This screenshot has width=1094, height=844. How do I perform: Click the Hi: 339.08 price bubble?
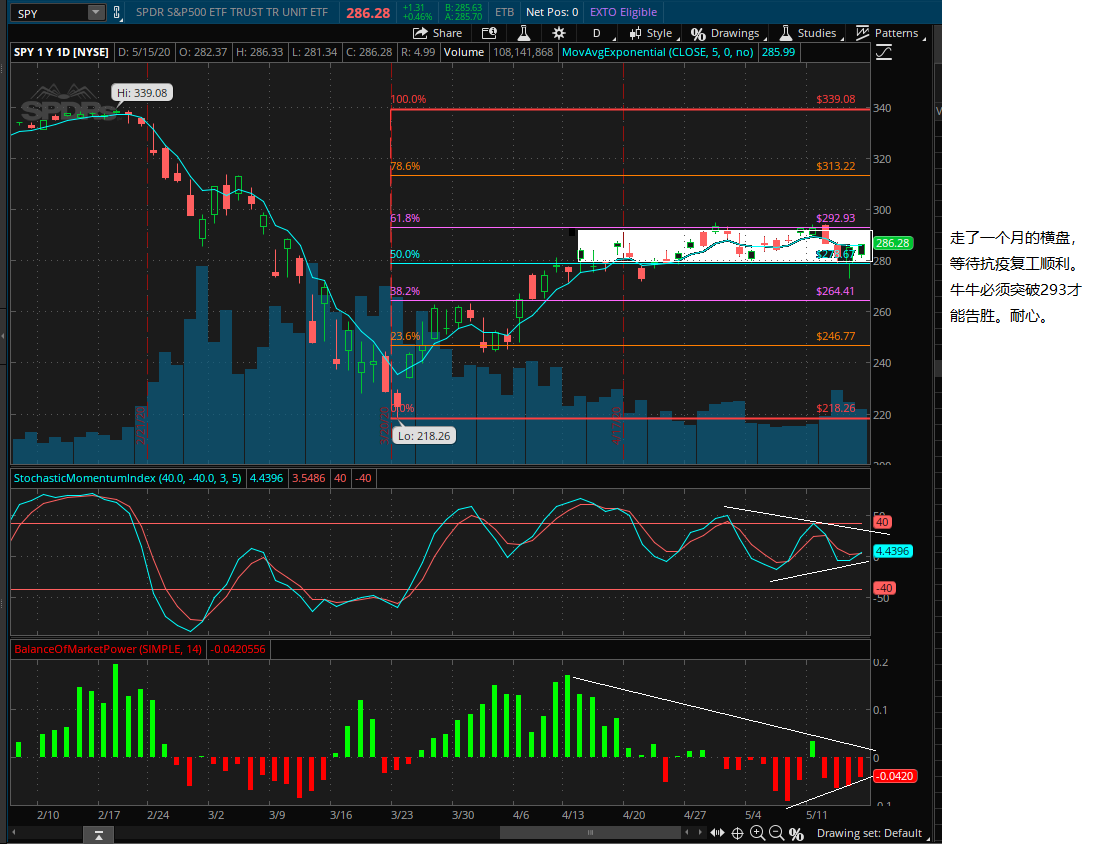coord(142,93)
